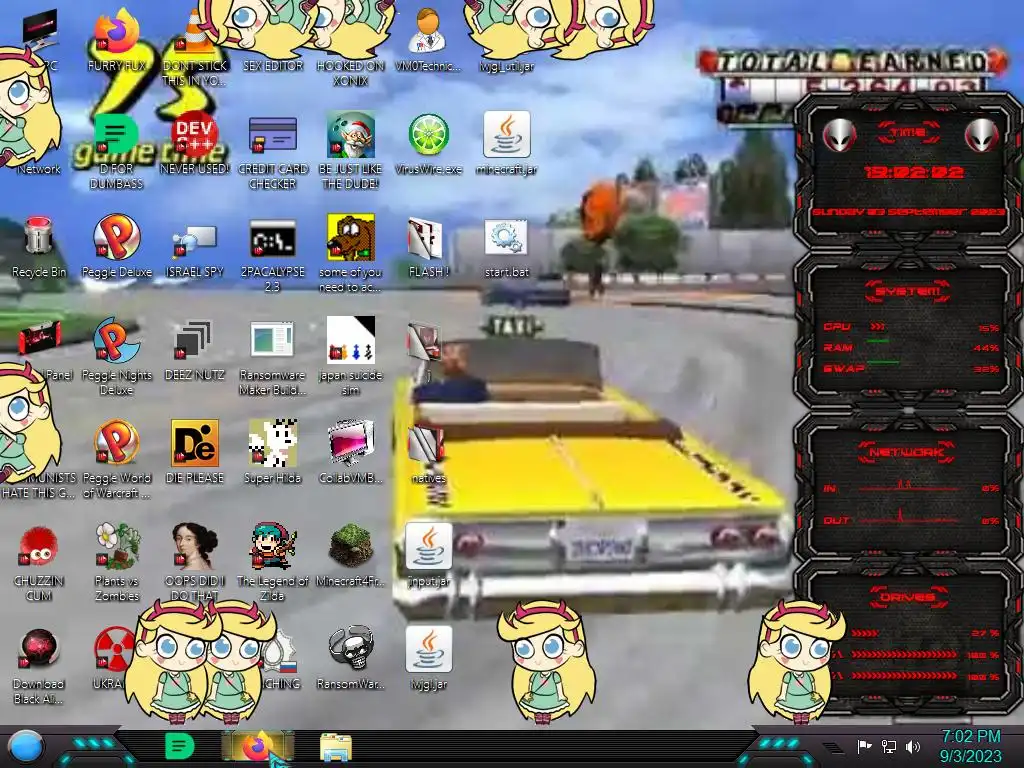Open RansomWar skull icon
Viewport: 1024px width, 768px height.
coord(351,657)
